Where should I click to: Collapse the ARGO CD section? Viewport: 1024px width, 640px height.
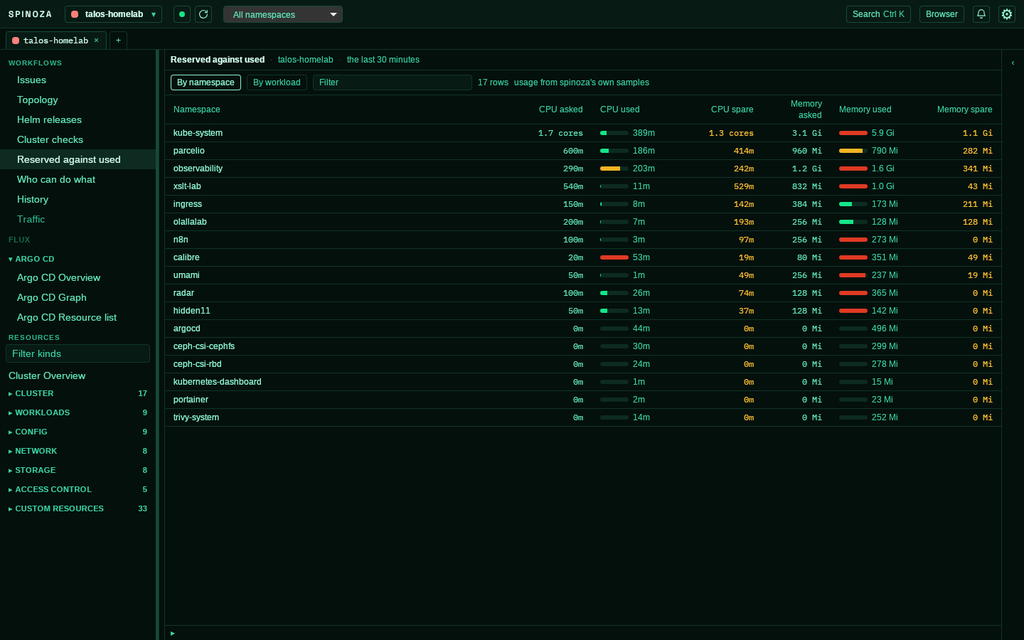(x=31, y=259)
